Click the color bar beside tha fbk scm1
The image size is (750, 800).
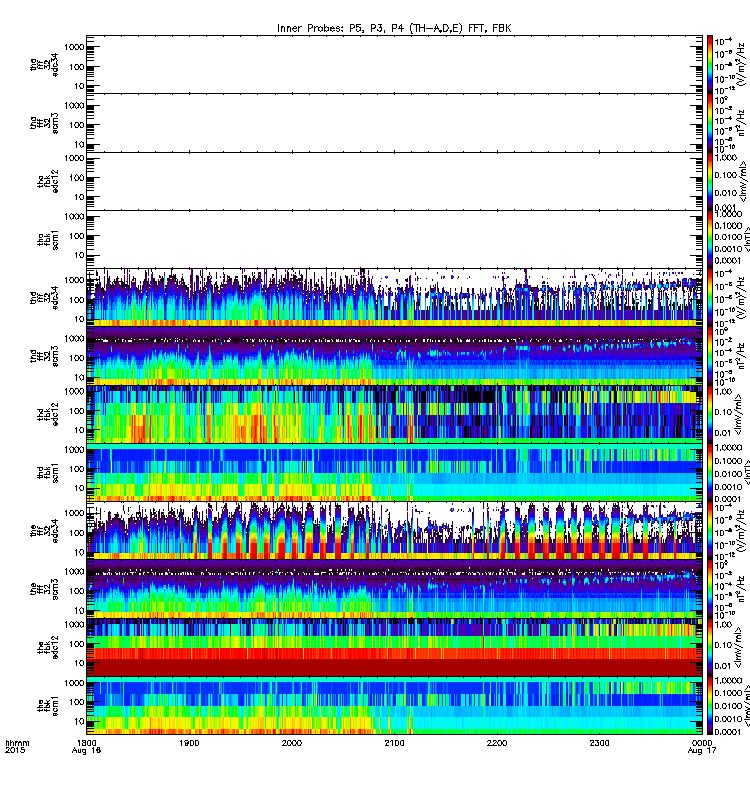(710, 239)
